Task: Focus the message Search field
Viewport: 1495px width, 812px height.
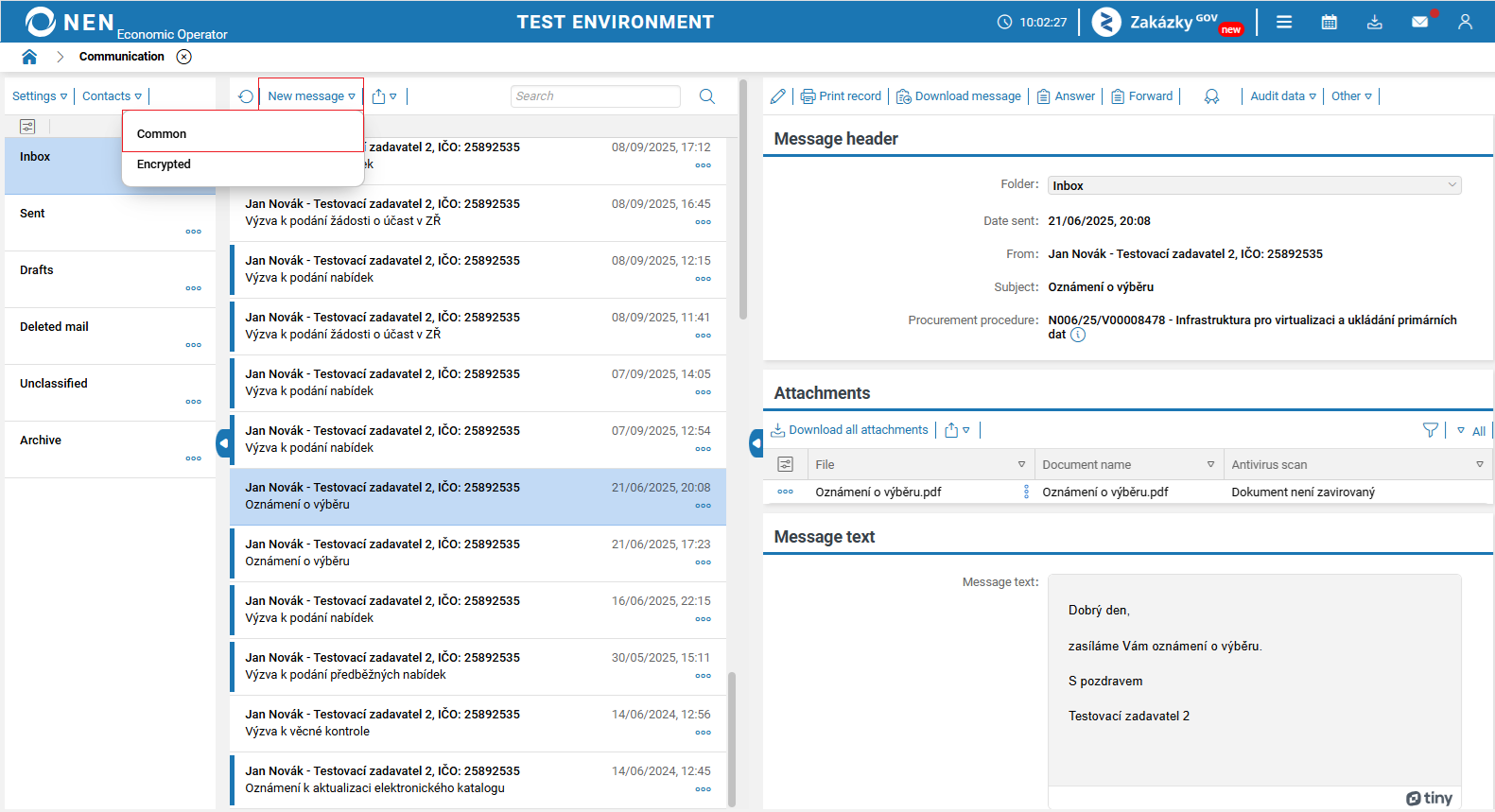Action: [x=596, y=96]
